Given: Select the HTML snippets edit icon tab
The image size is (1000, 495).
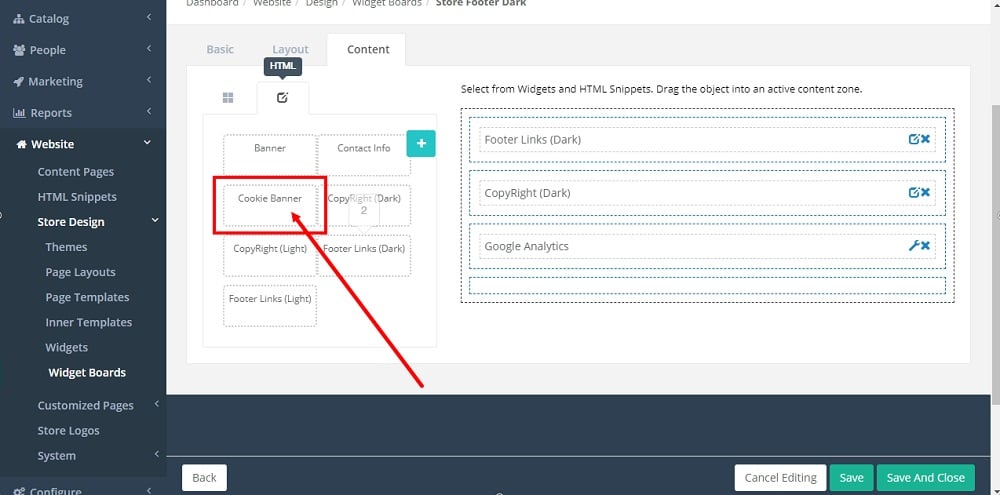Looking at the screenshot, I should (x=283, y=98).
